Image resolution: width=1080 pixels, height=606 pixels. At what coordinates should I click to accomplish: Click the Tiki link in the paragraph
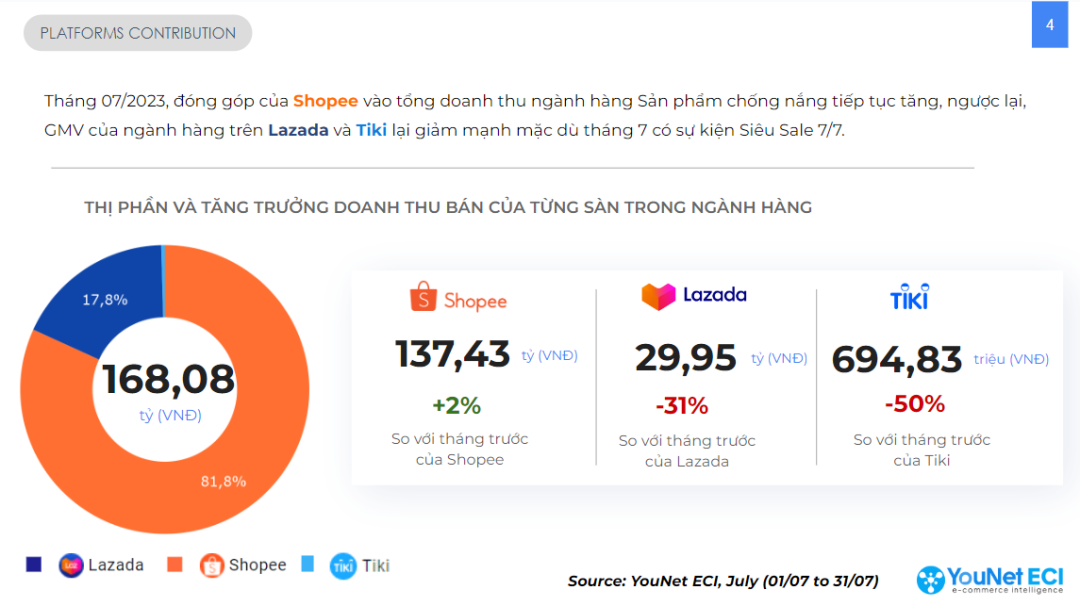(372, 130)
